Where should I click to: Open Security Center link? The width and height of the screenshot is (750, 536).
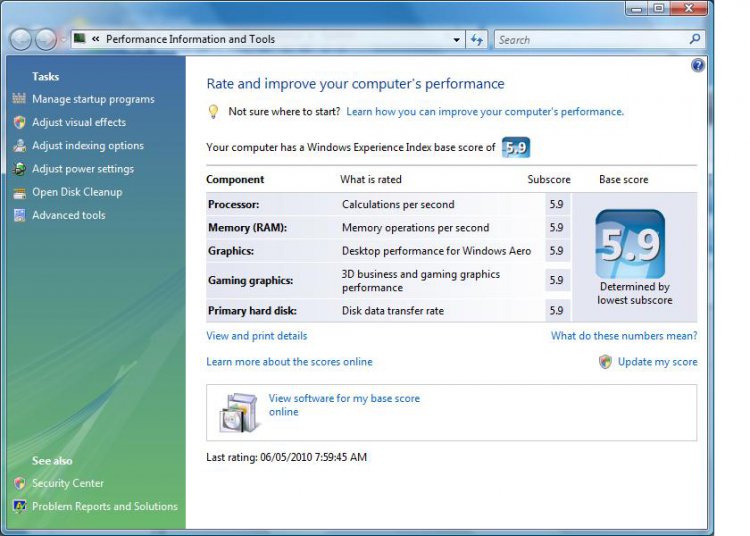(68, 483)
